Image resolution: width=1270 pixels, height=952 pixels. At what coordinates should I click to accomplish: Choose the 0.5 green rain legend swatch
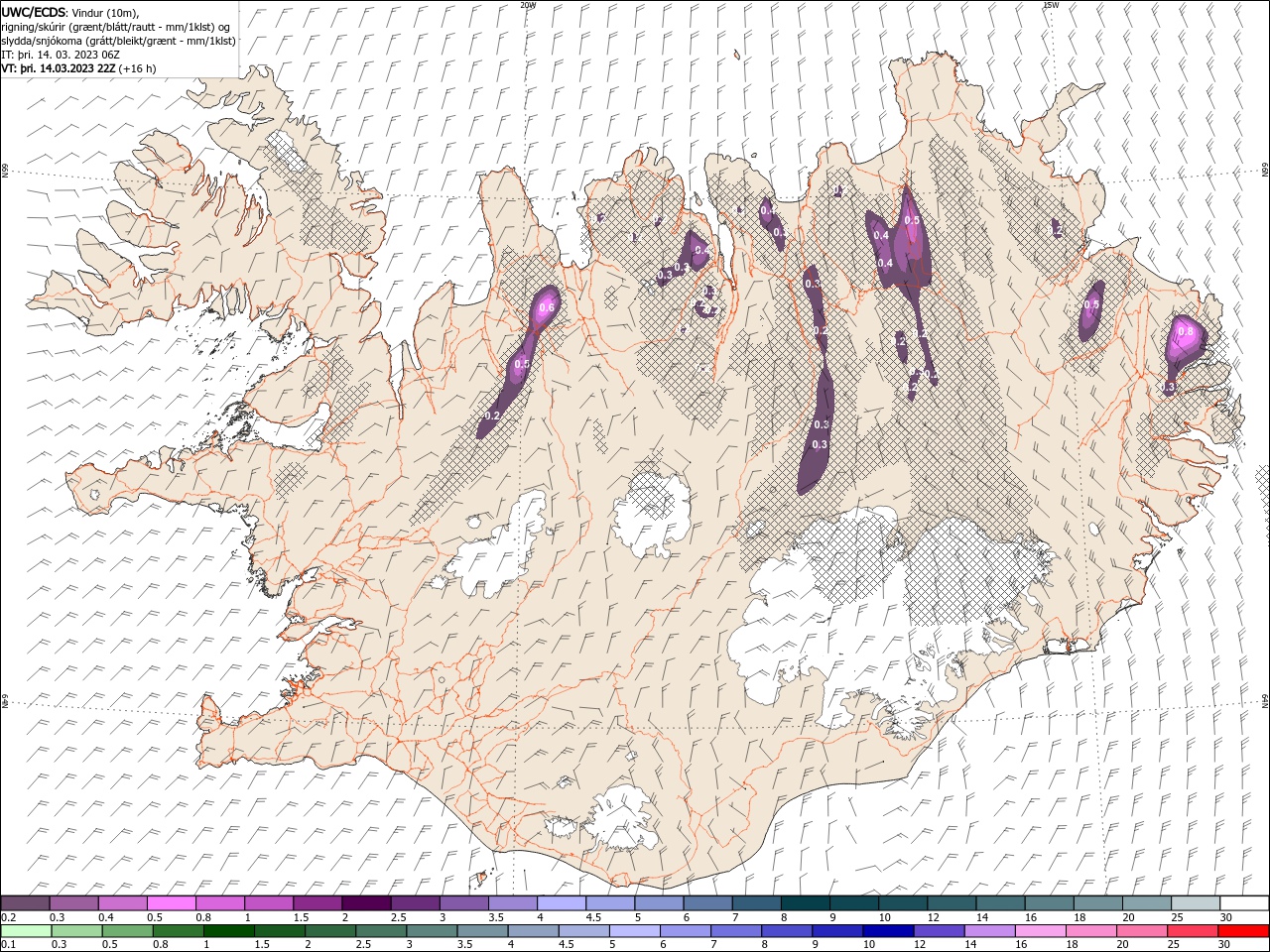coord(127,931)
